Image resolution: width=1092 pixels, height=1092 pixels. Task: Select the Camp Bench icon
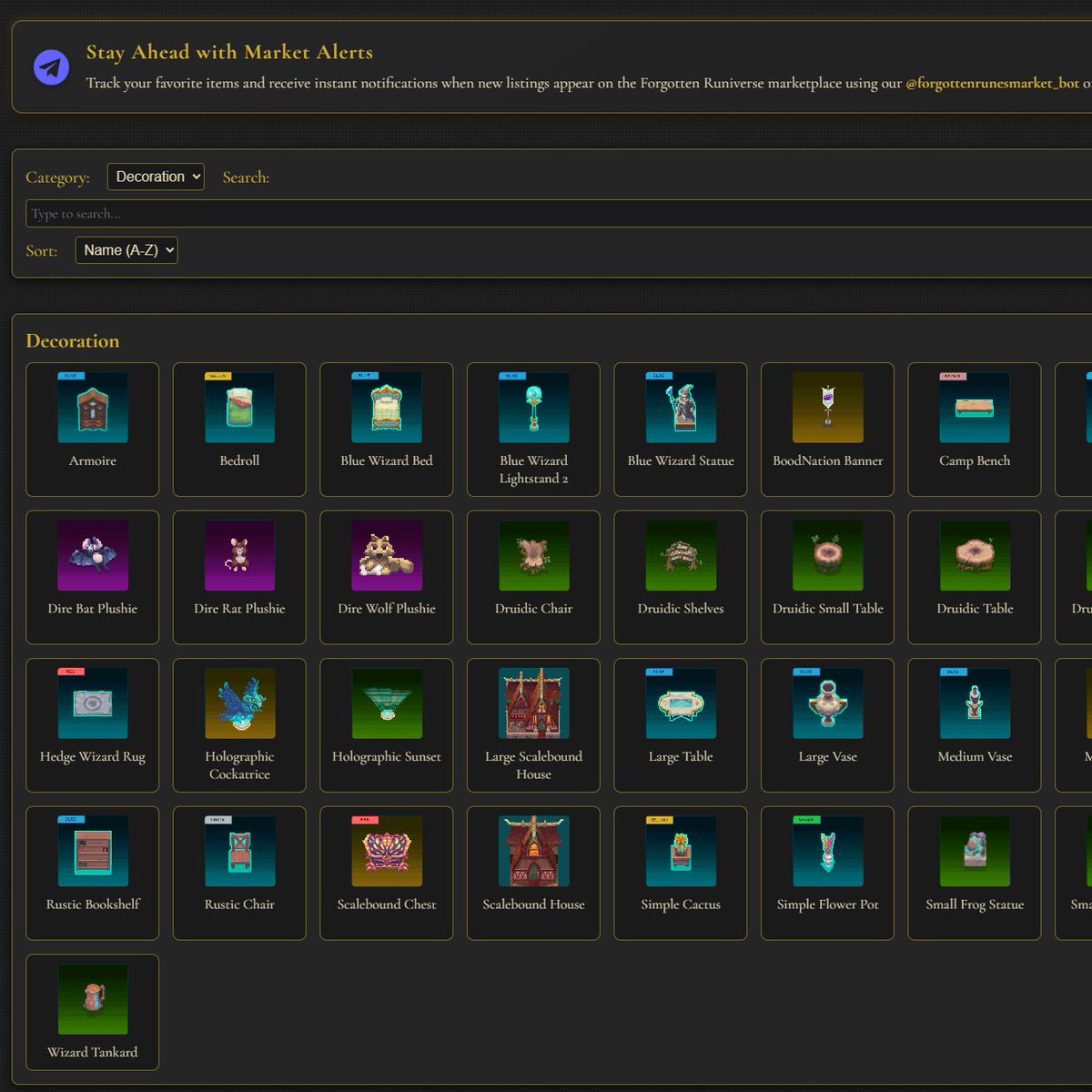[975, 408]
